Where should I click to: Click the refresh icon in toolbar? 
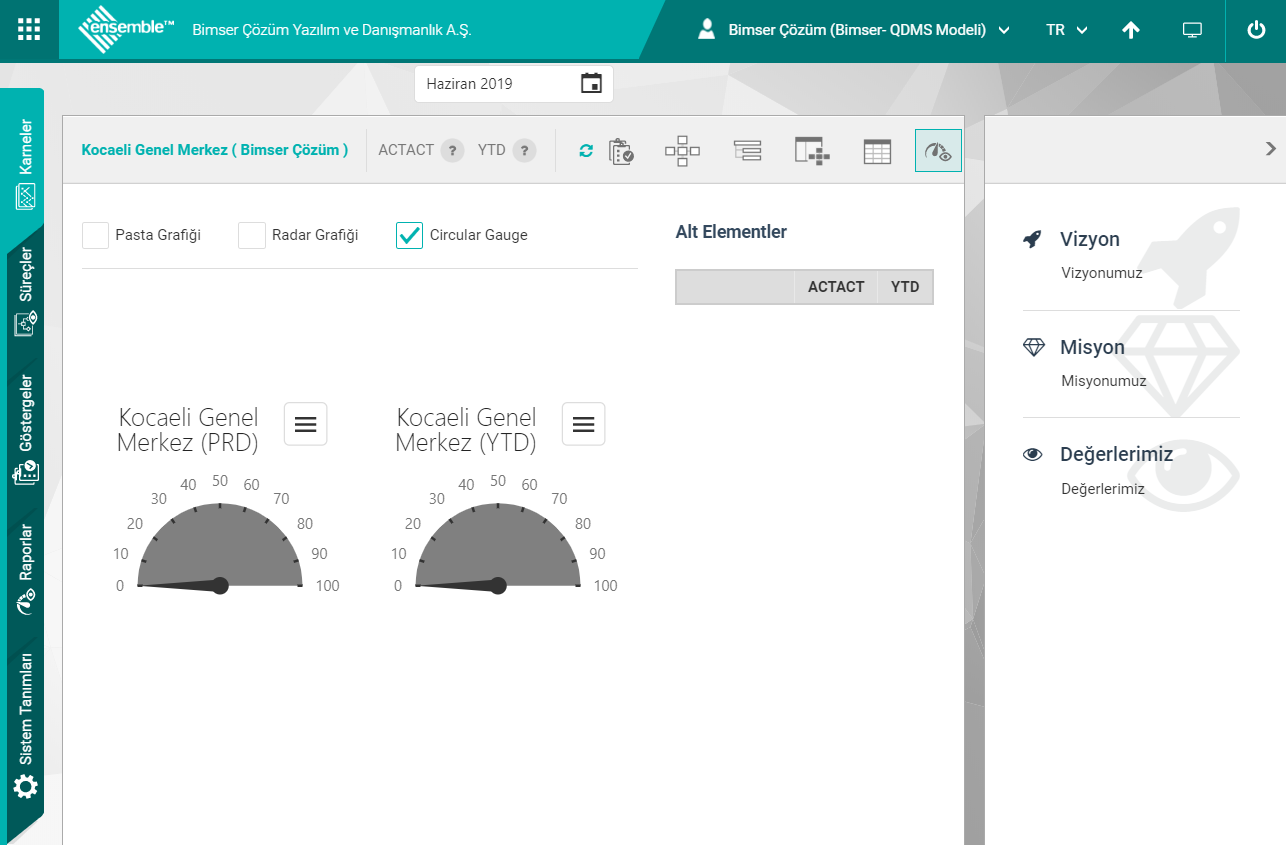click(x=586, y=151)
